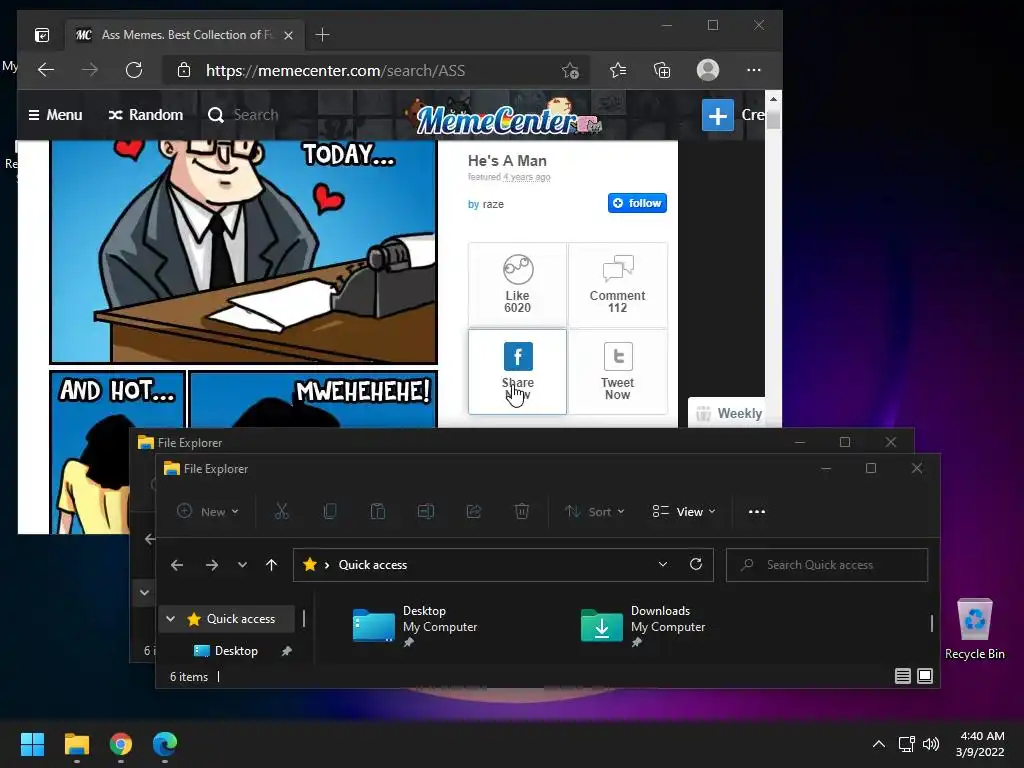Click the browser page vertical scrollbar thumb
The width and height of the screenshot is (1024, 768).
(773, 120)
